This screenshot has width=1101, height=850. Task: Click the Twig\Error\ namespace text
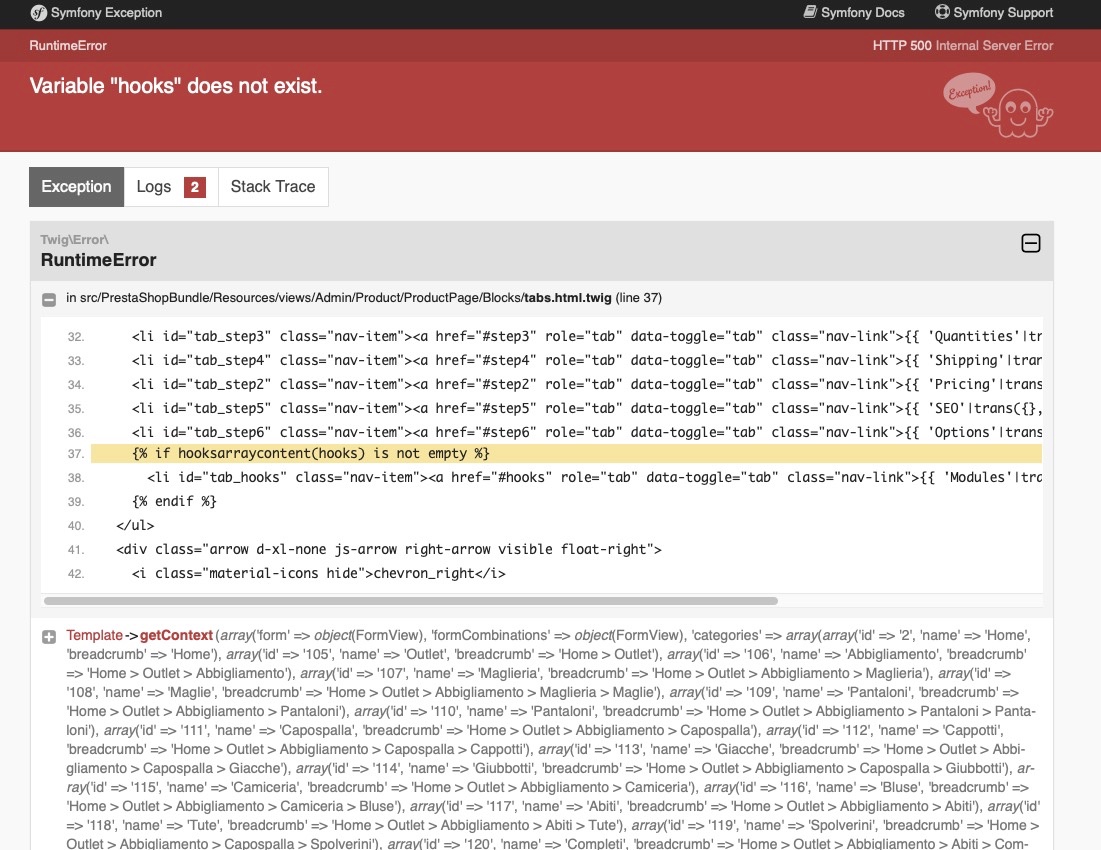[74, 239]
